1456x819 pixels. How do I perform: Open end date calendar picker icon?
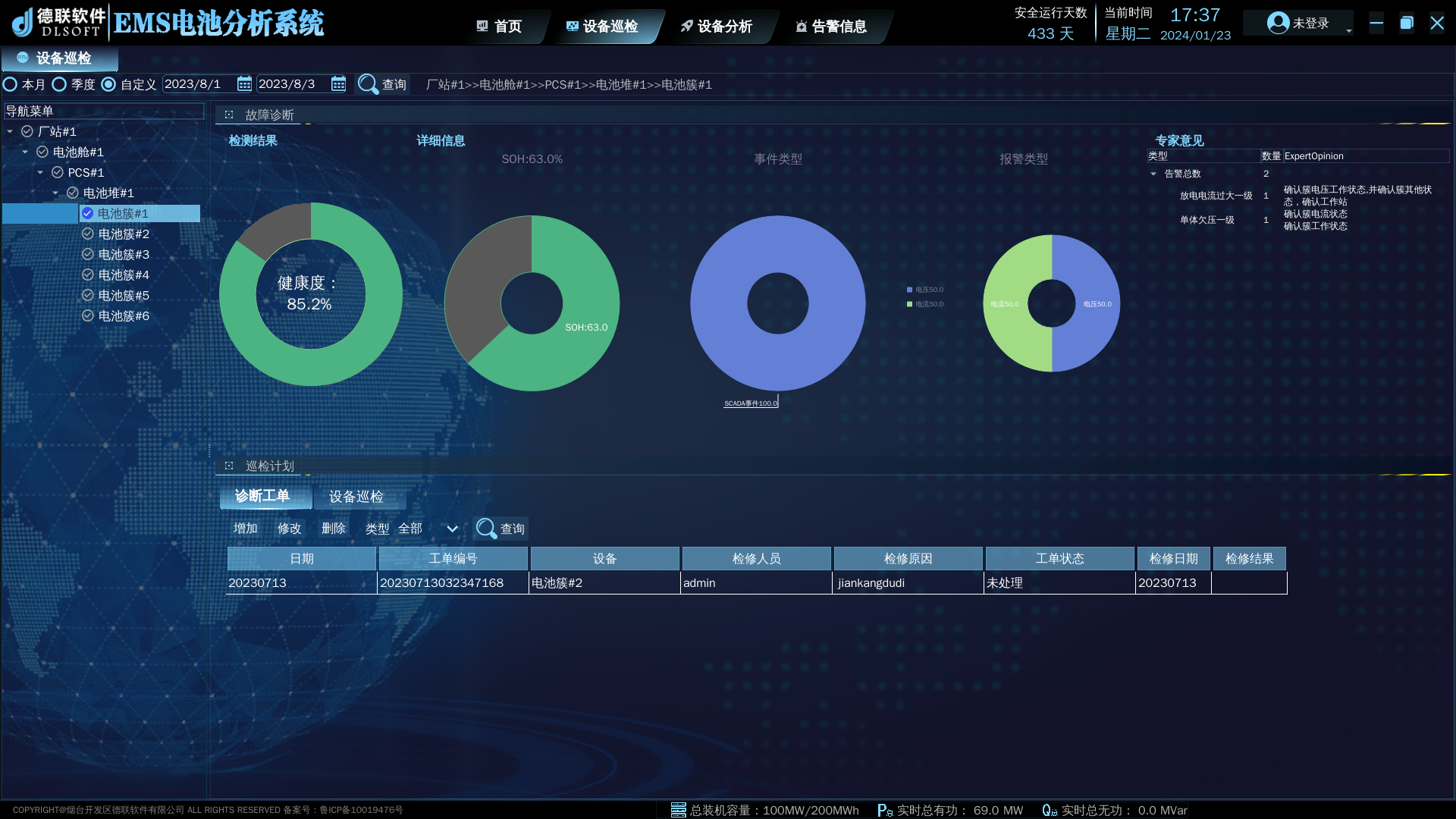(x=338, y=84)
